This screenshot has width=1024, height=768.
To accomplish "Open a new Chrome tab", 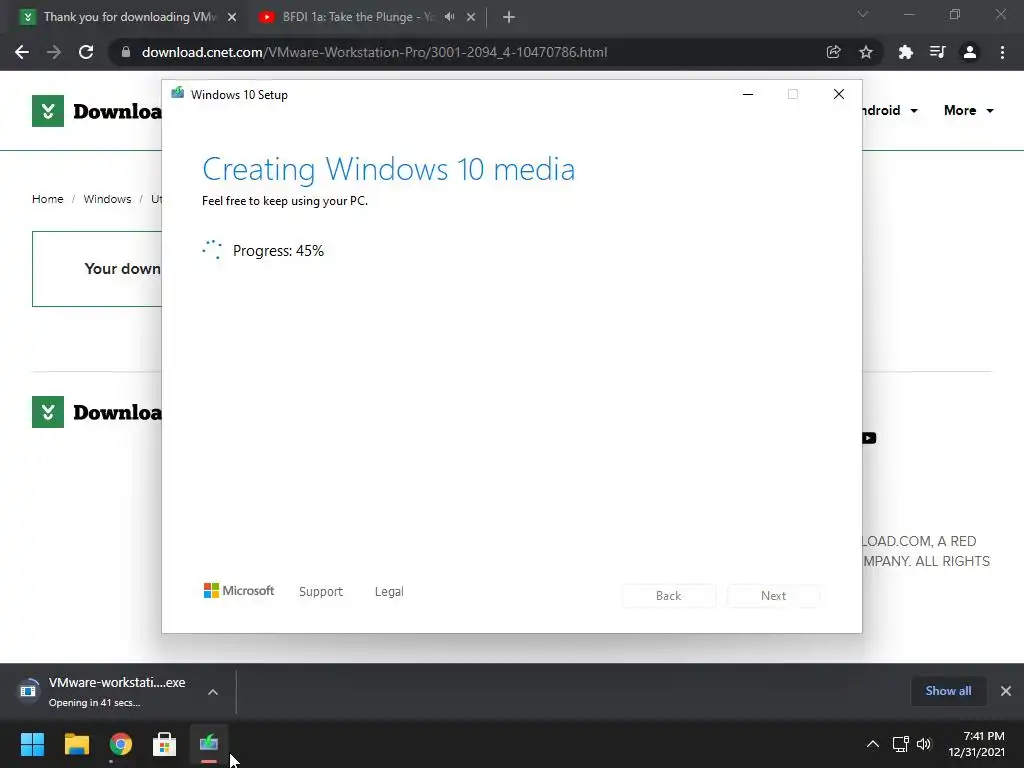I will [x=509, y=17].
